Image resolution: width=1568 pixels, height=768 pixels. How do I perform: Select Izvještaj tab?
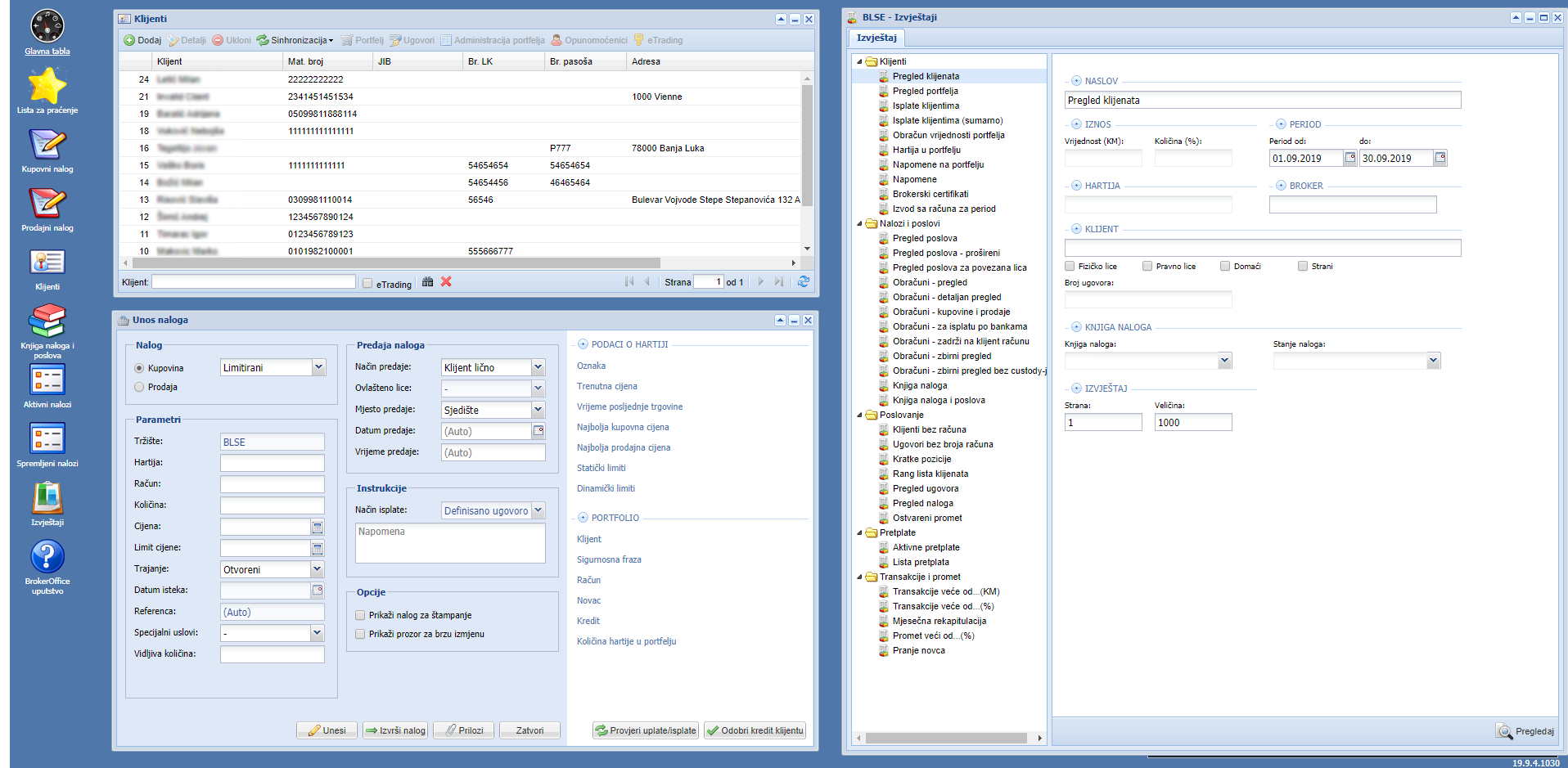pyautogui.click(x=876, y=38)
